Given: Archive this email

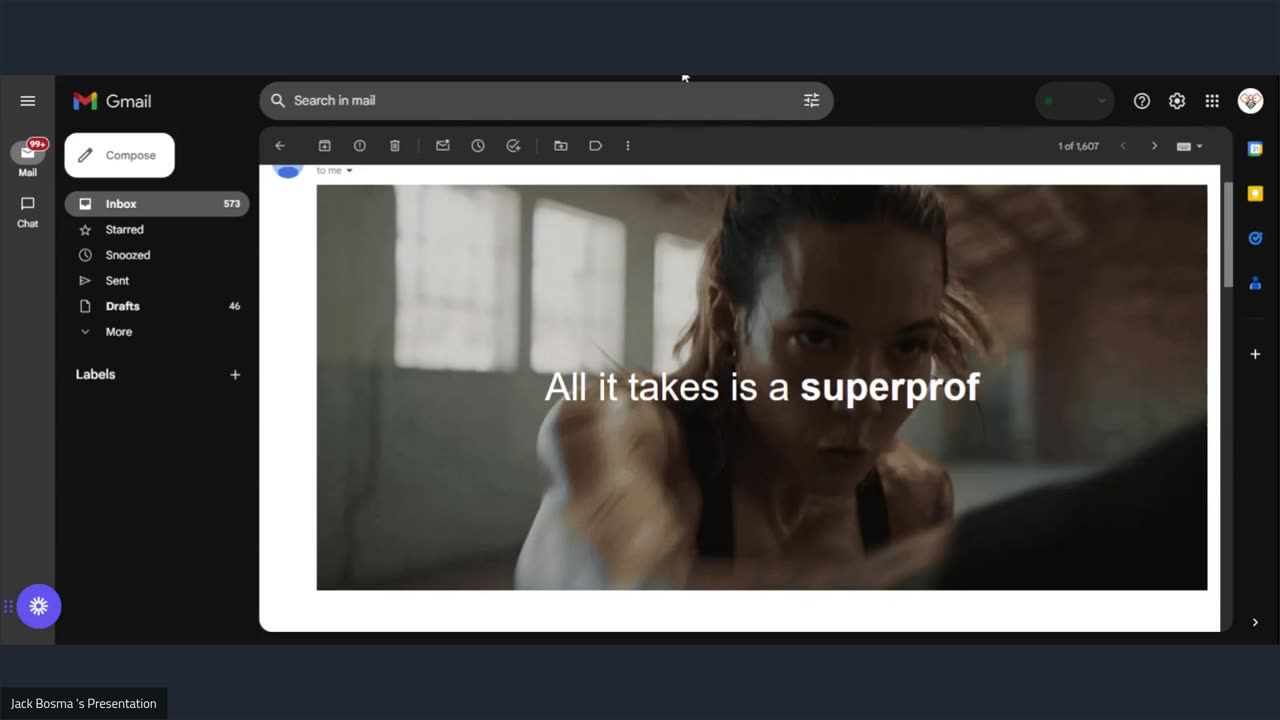Looking at the screenshot, I should tap(324, 146).
